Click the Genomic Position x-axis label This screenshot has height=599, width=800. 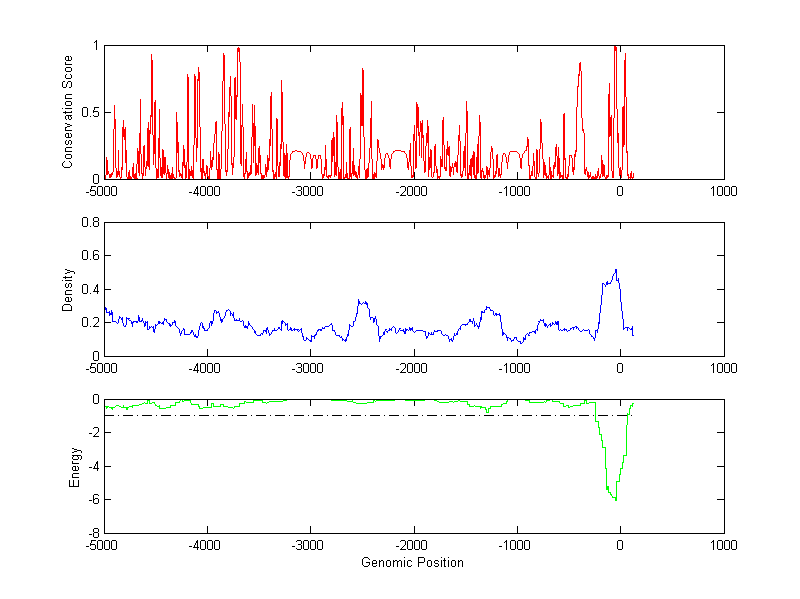click(x=412, y=562)
